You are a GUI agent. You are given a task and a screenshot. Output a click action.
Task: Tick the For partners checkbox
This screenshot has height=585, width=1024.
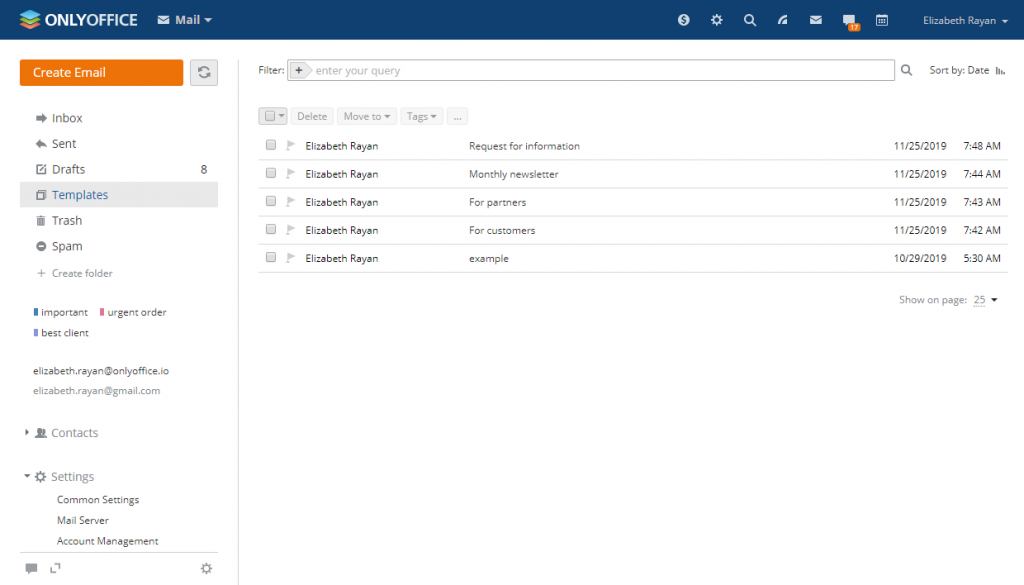[x=270, y=201]
